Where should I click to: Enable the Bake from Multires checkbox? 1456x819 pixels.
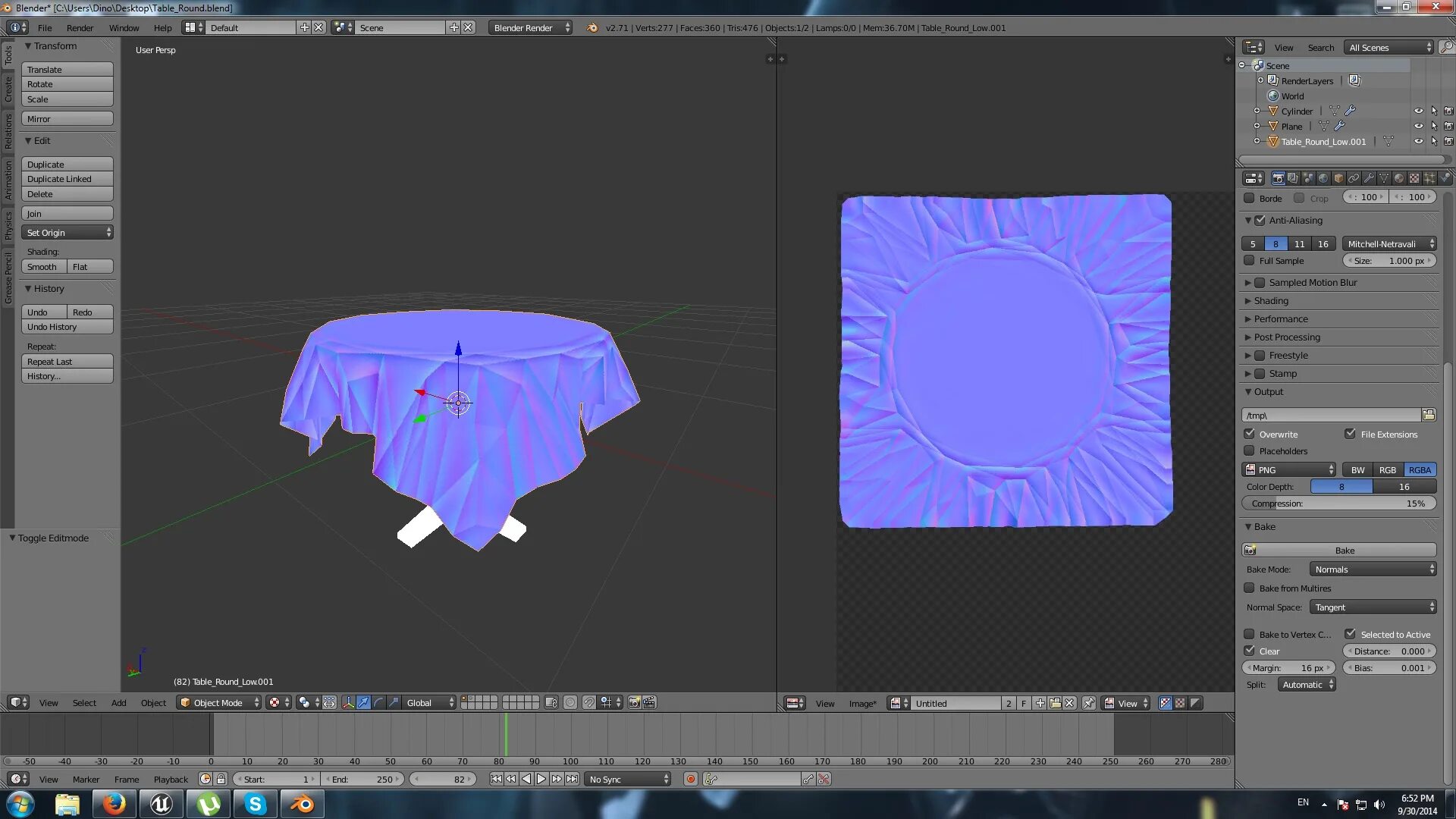(x=1249, y=588)
